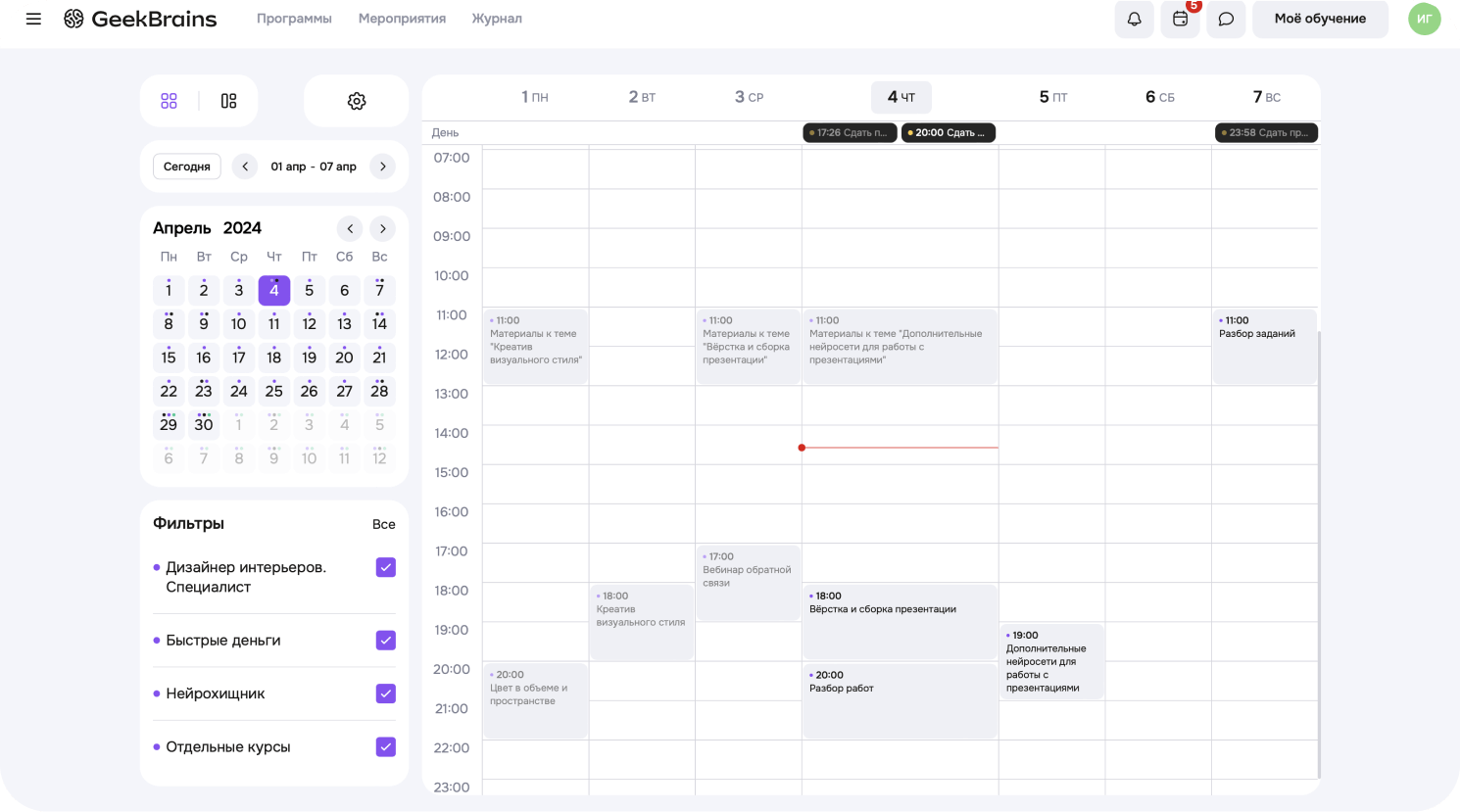
Task: Select the 4 ЧТ day column header
Action: 901,97
